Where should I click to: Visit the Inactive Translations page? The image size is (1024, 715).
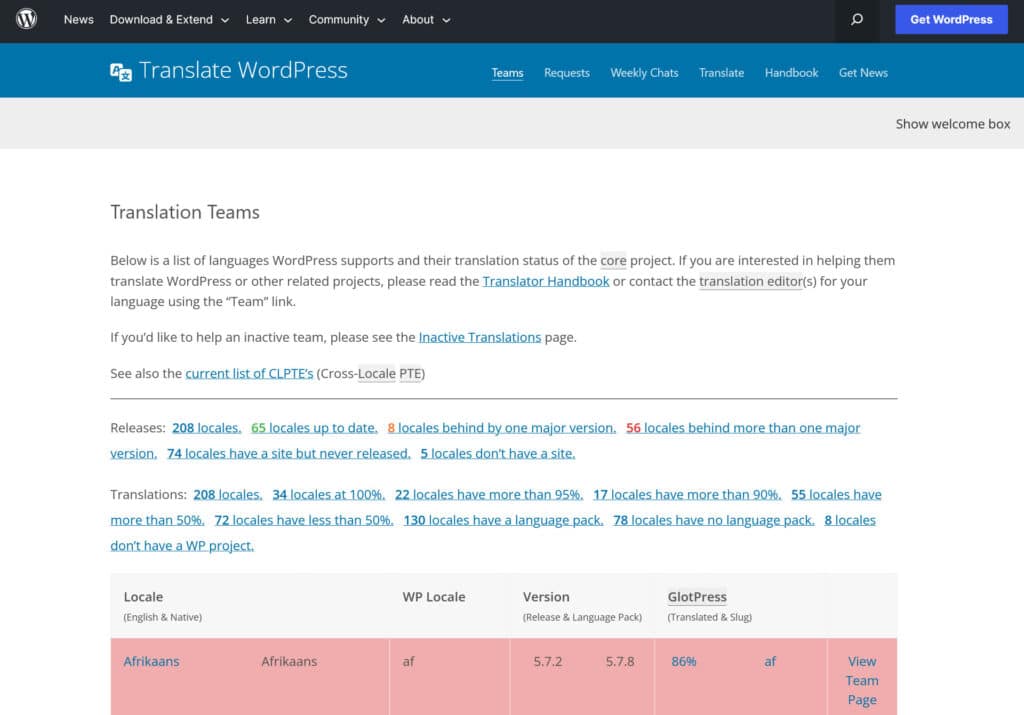click(x=480, y=337)
